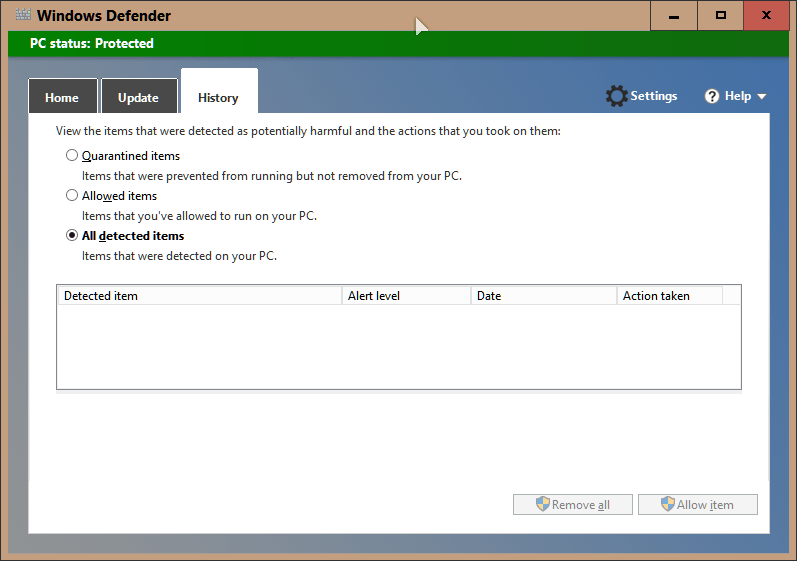This screenshot has height=561, width=797.
Task: Expand the Help dropdown arrow
Action: point(761,97)
